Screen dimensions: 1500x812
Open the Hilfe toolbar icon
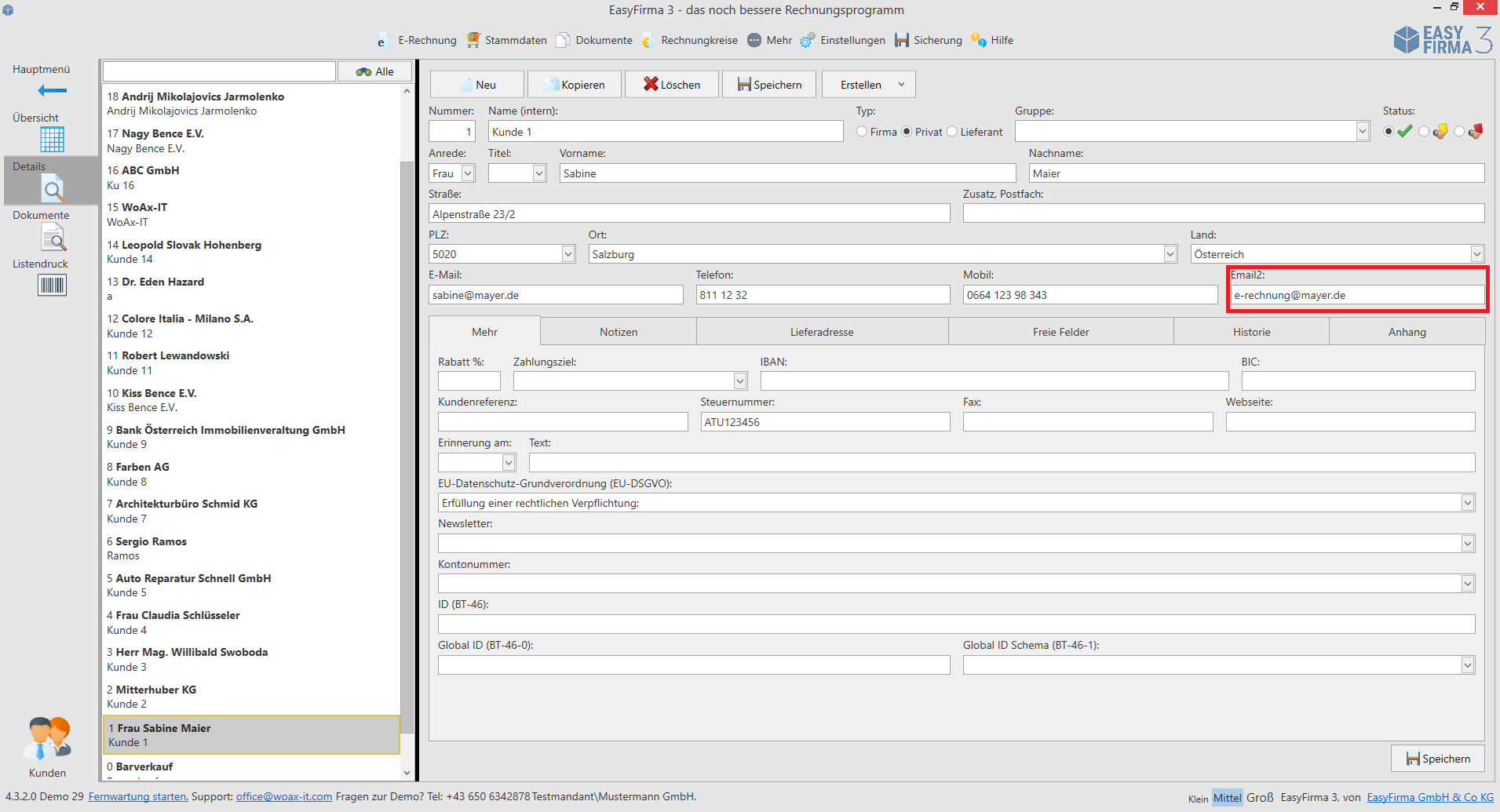tap(979, 40)
